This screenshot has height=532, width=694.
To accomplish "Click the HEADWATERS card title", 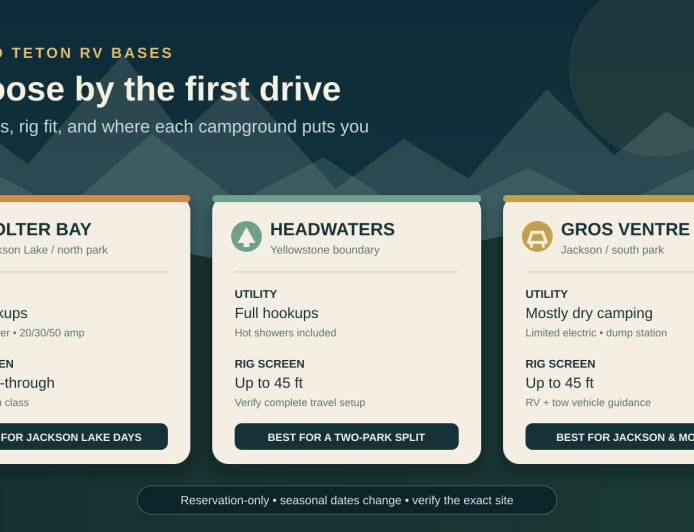I will (x=332, y=229).
